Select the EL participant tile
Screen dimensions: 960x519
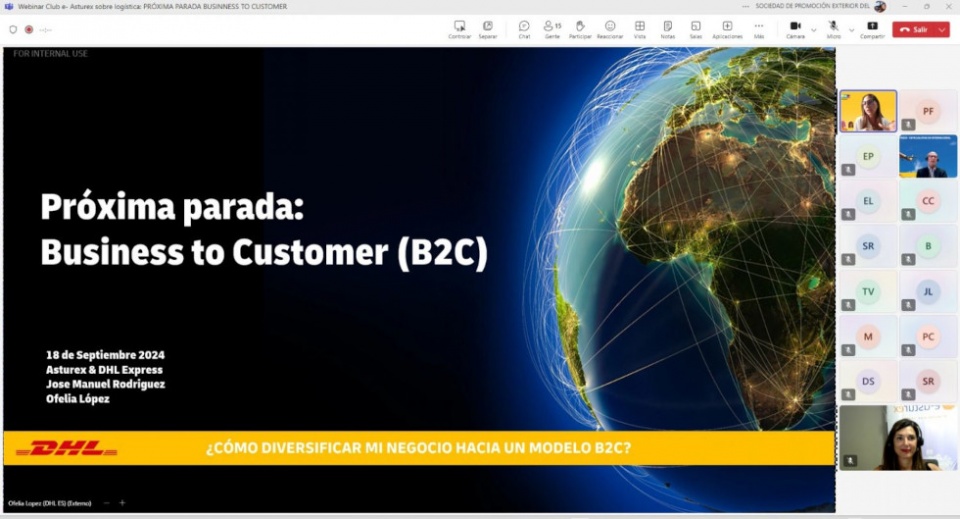[x=868, y=201]
